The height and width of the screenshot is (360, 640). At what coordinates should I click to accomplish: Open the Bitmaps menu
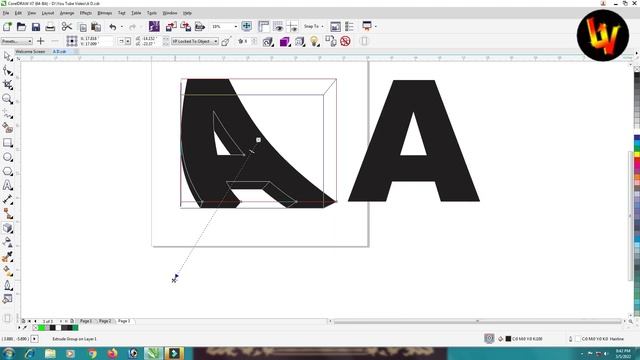(x=104, y=13)
